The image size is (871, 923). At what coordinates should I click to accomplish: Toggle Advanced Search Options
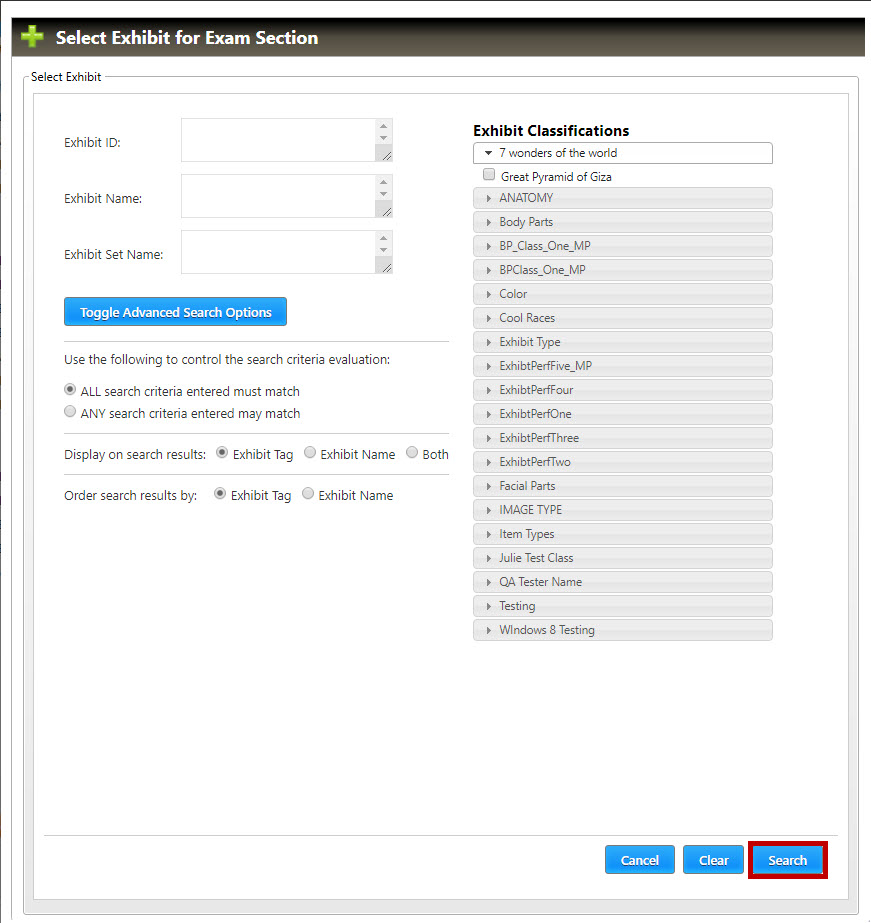point(175,312)
